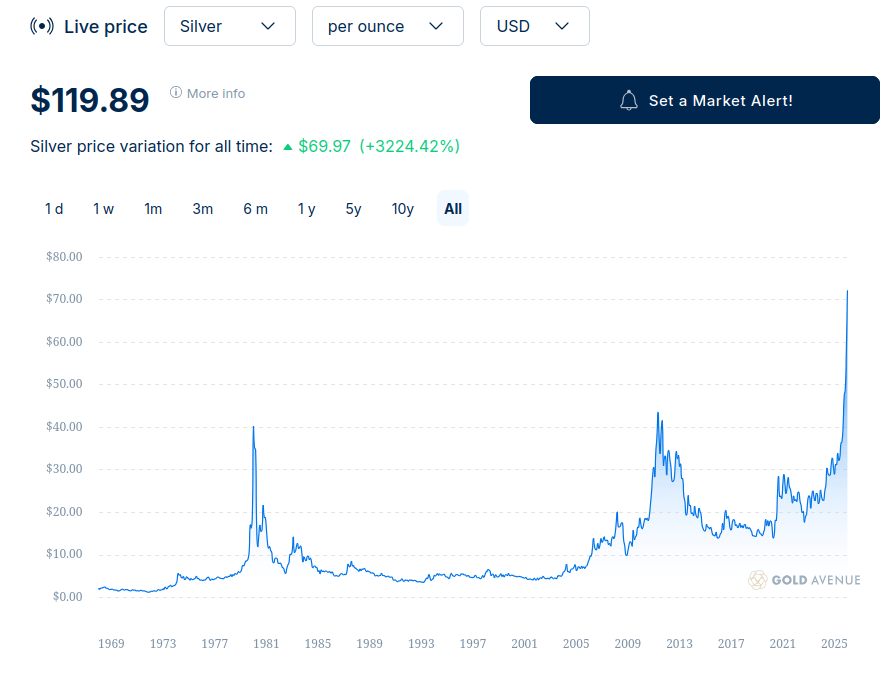Select the All time range tab

453,208
